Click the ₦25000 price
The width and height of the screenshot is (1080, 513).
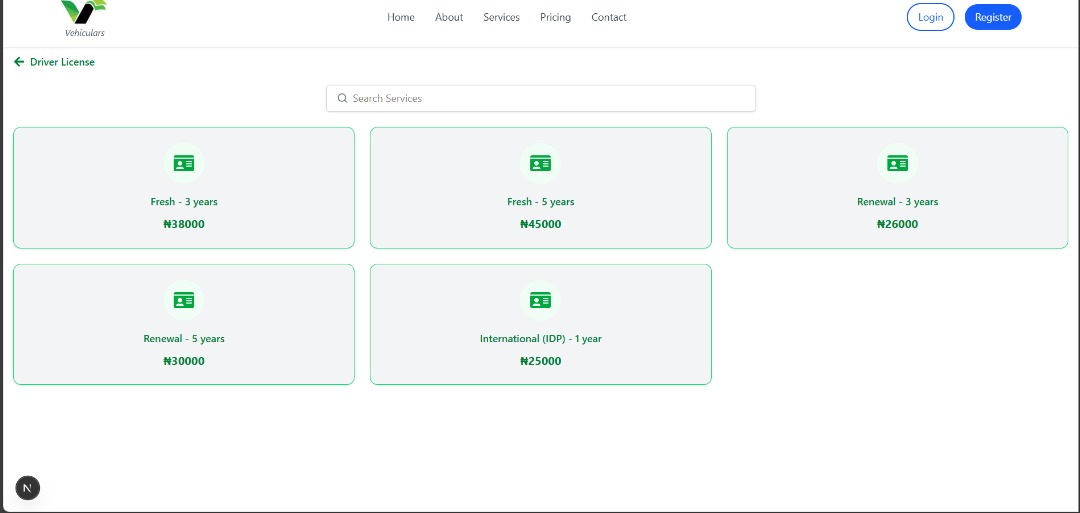pyautogui.click(x=541, y=361)
